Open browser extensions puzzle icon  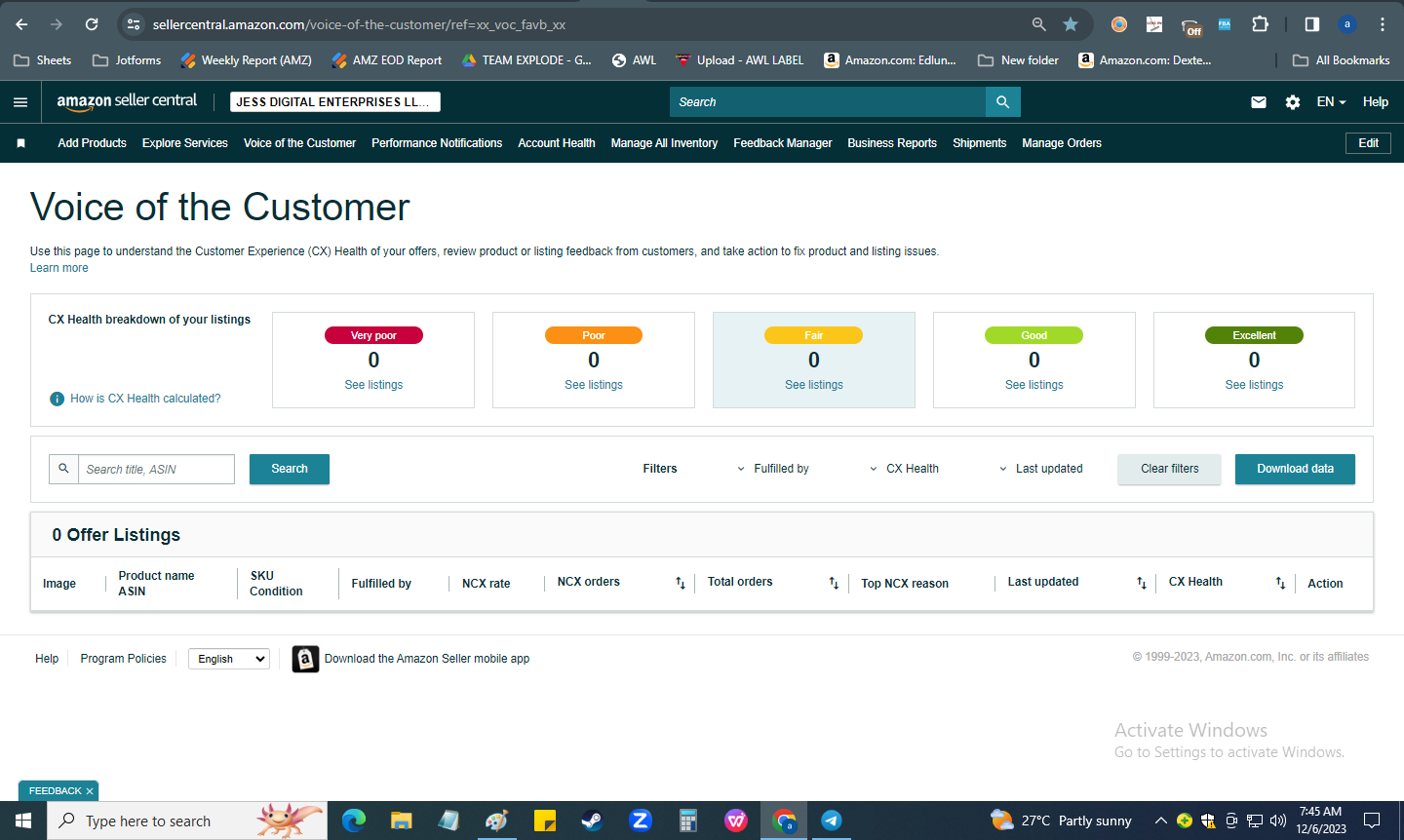[x=1260, y=24]
